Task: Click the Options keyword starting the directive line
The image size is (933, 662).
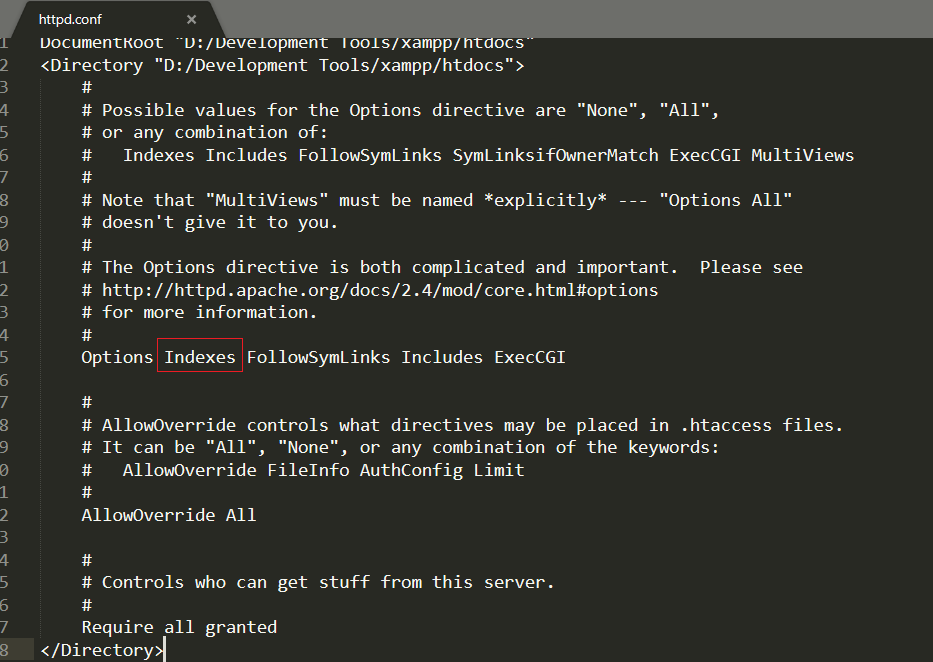Action: coord(116,357)
